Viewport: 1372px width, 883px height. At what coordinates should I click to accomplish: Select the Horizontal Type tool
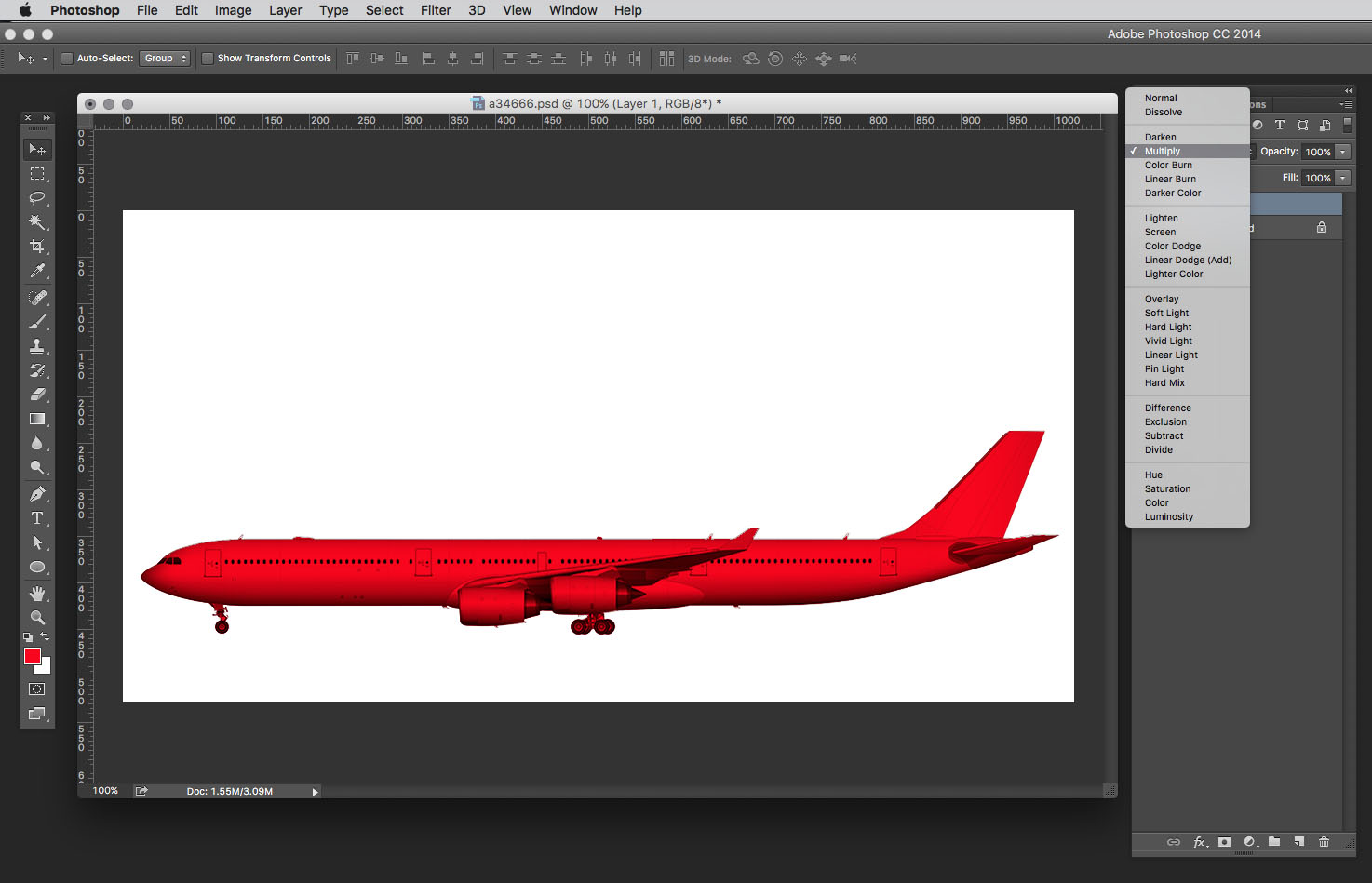click(x=37, y=518)
